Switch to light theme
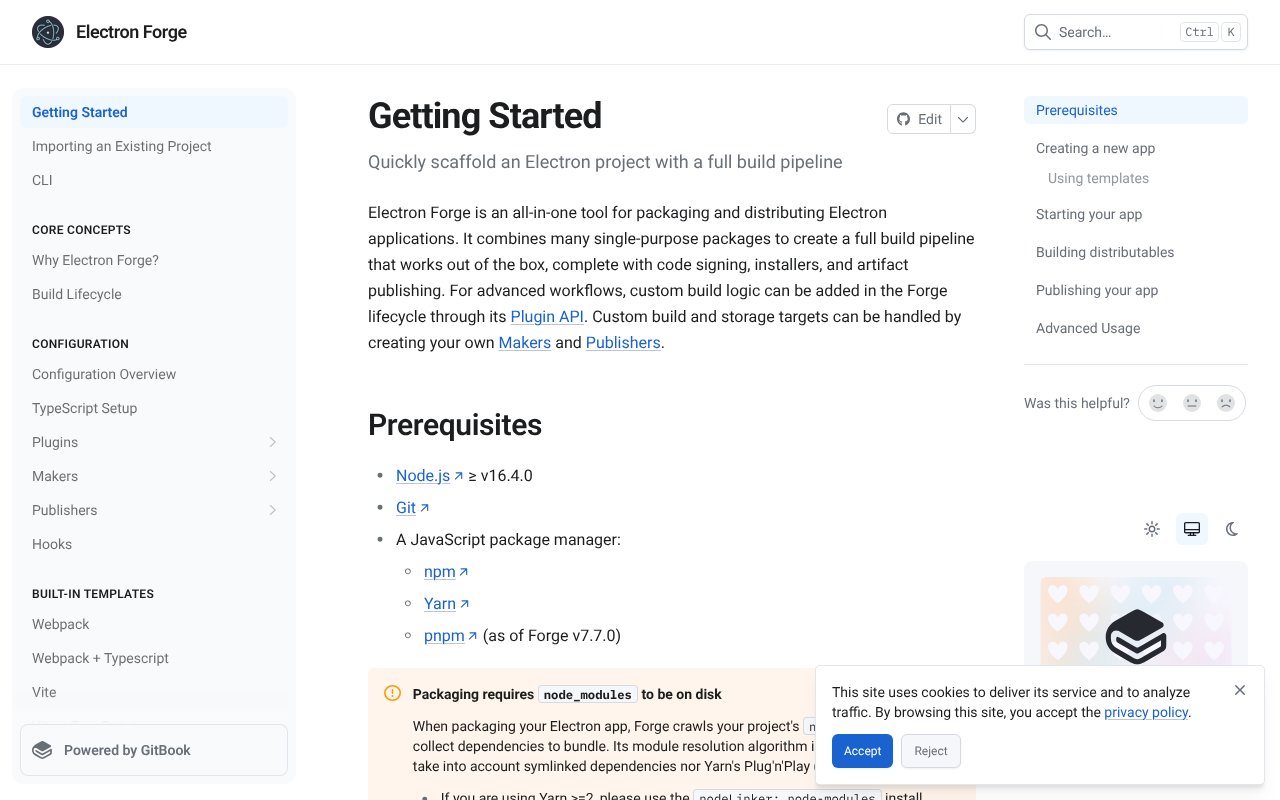Viewport: 1280px width, 800px height. tap(1152, 529)
